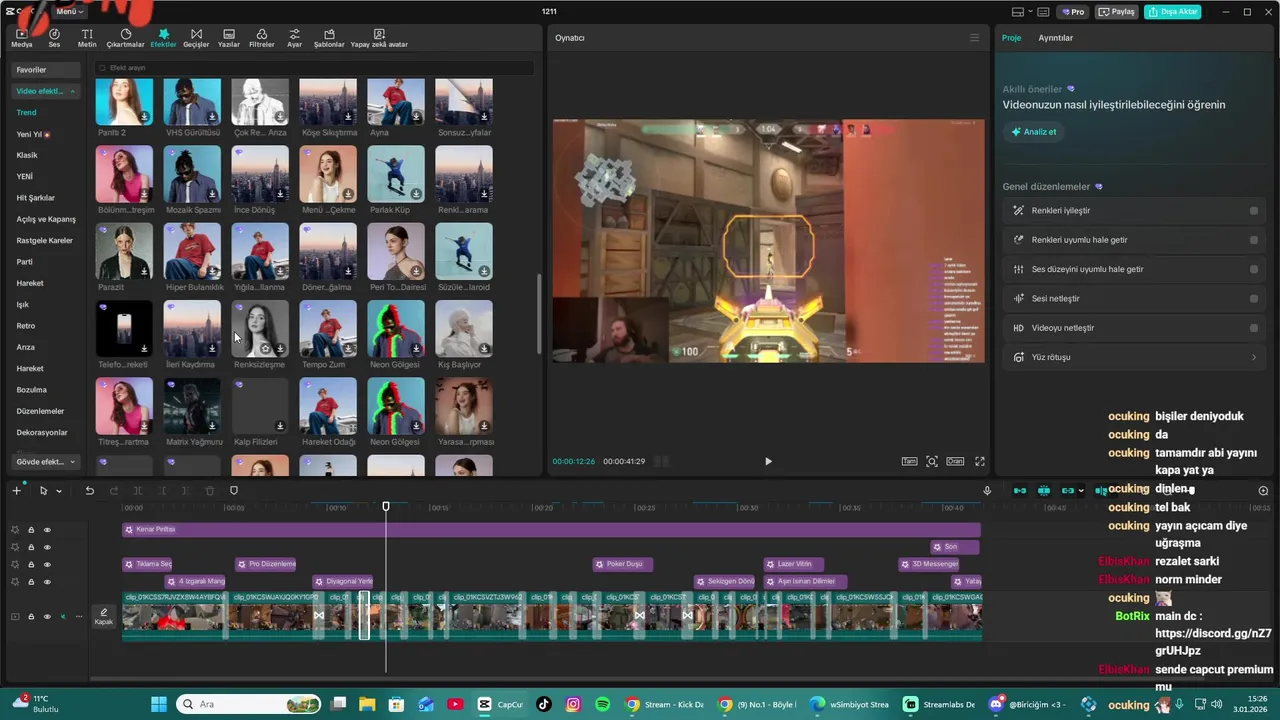This screenshot has width=1280, height=720.
Task: Open the Ses (audio) panel
Action: click(54, 38)
